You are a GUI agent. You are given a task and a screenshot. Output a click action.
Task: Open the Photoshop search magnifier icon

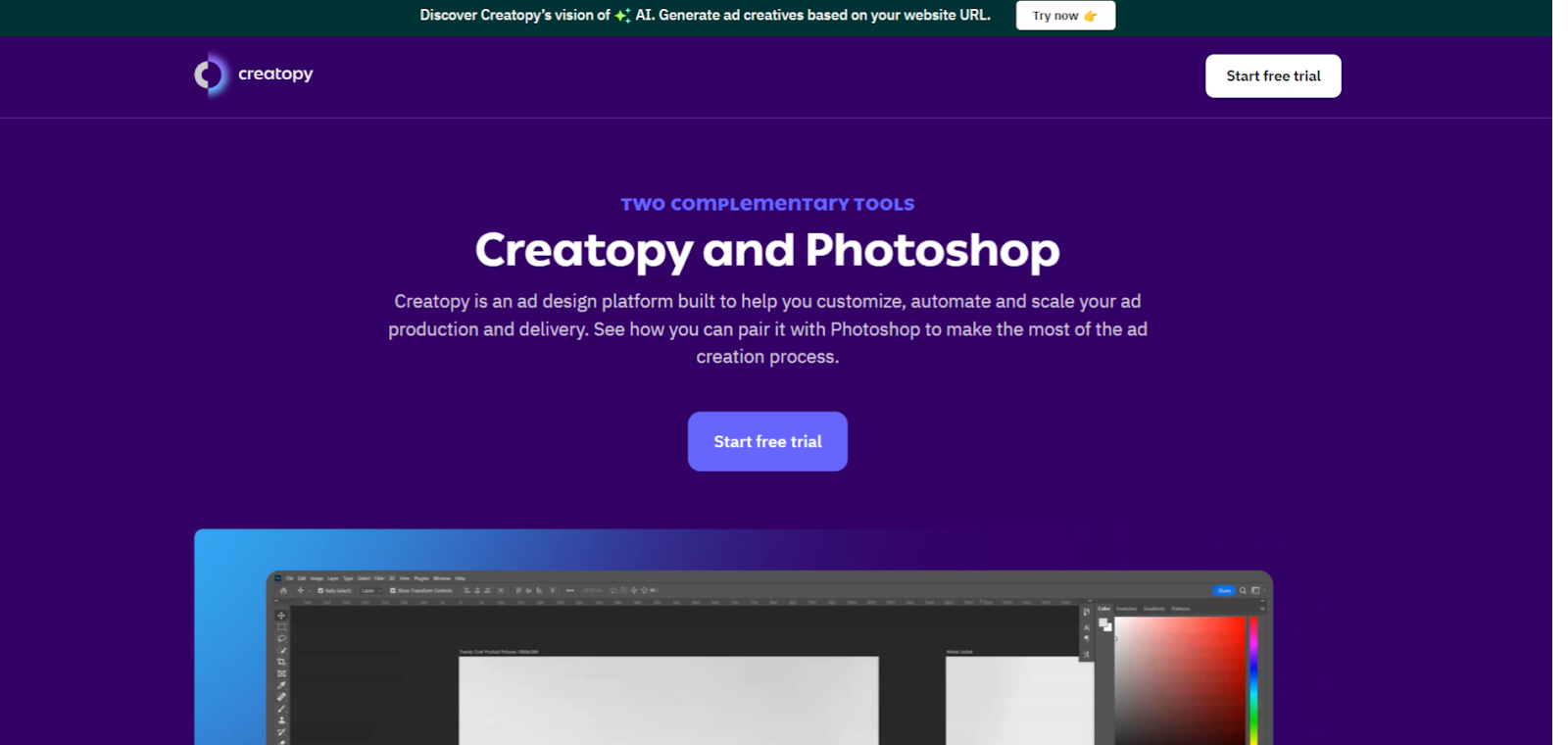(1243, 590)
